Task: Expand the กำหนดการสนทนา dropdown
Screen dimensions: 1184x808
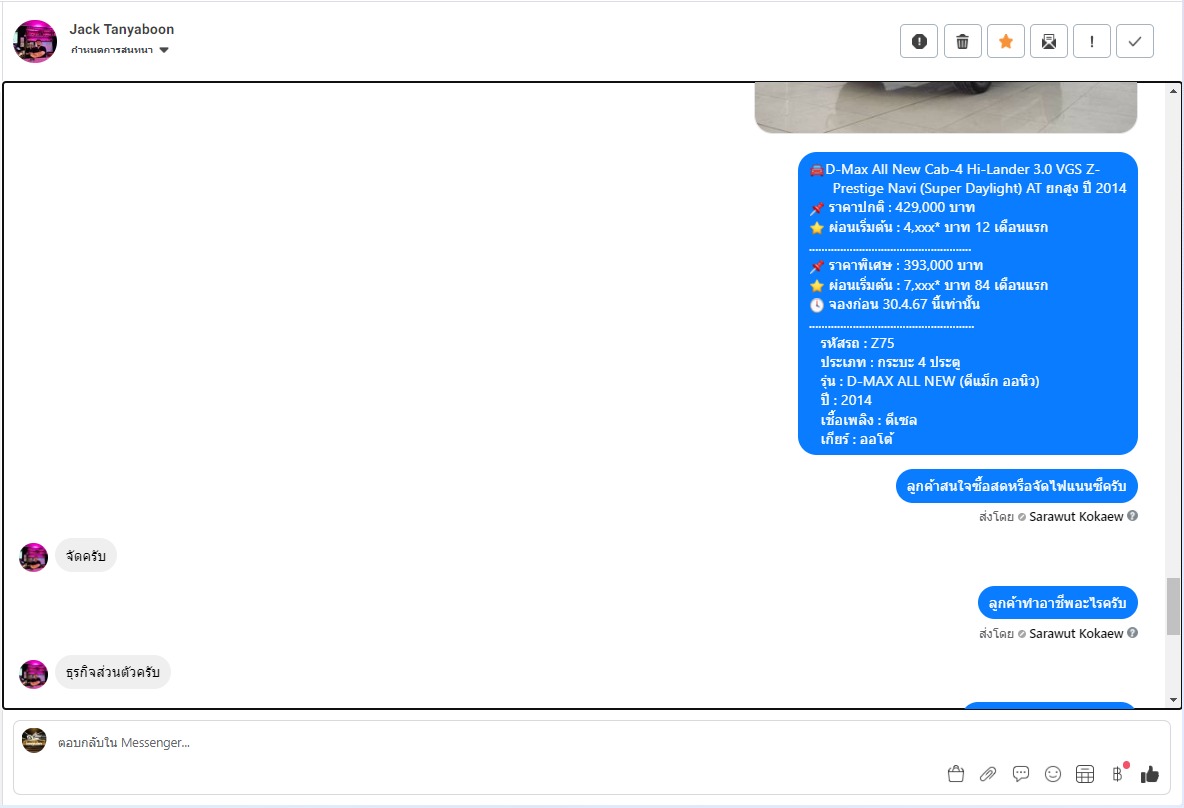Action: point(120,50)
